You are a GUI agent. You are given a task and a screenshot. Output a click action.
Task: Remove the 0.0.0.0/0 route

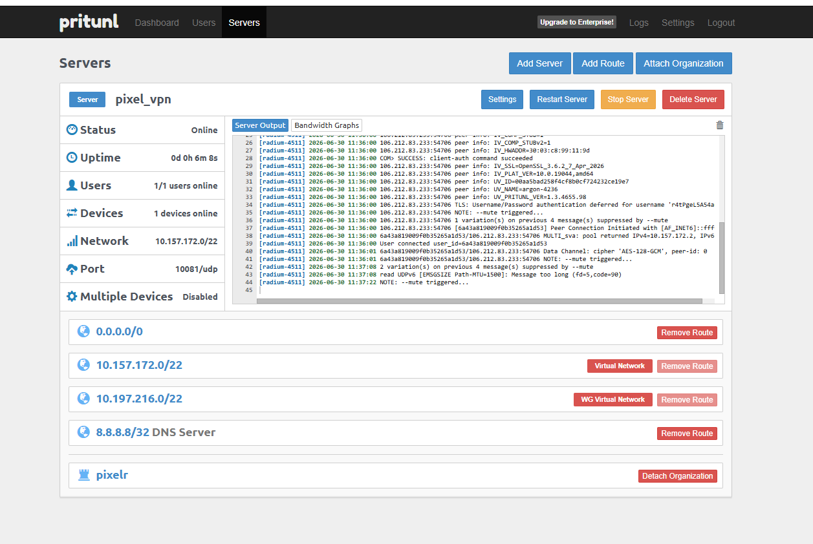[x=686, y=332]
